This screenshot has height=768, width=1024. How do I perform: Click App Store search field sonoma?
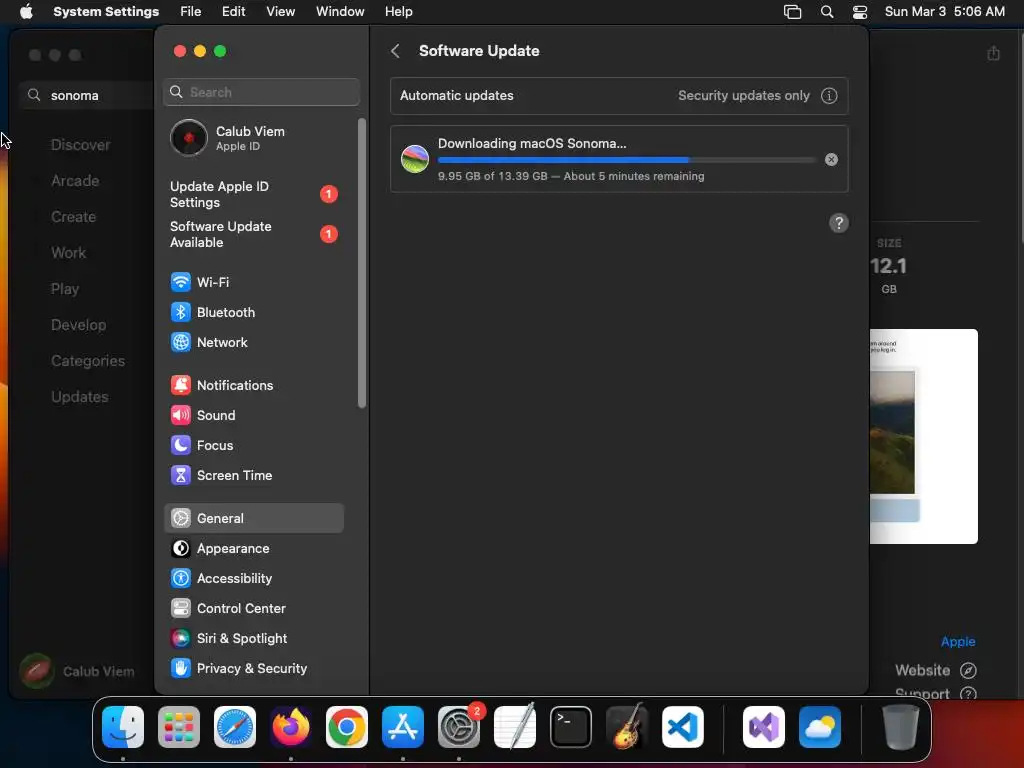click(87, 95)
